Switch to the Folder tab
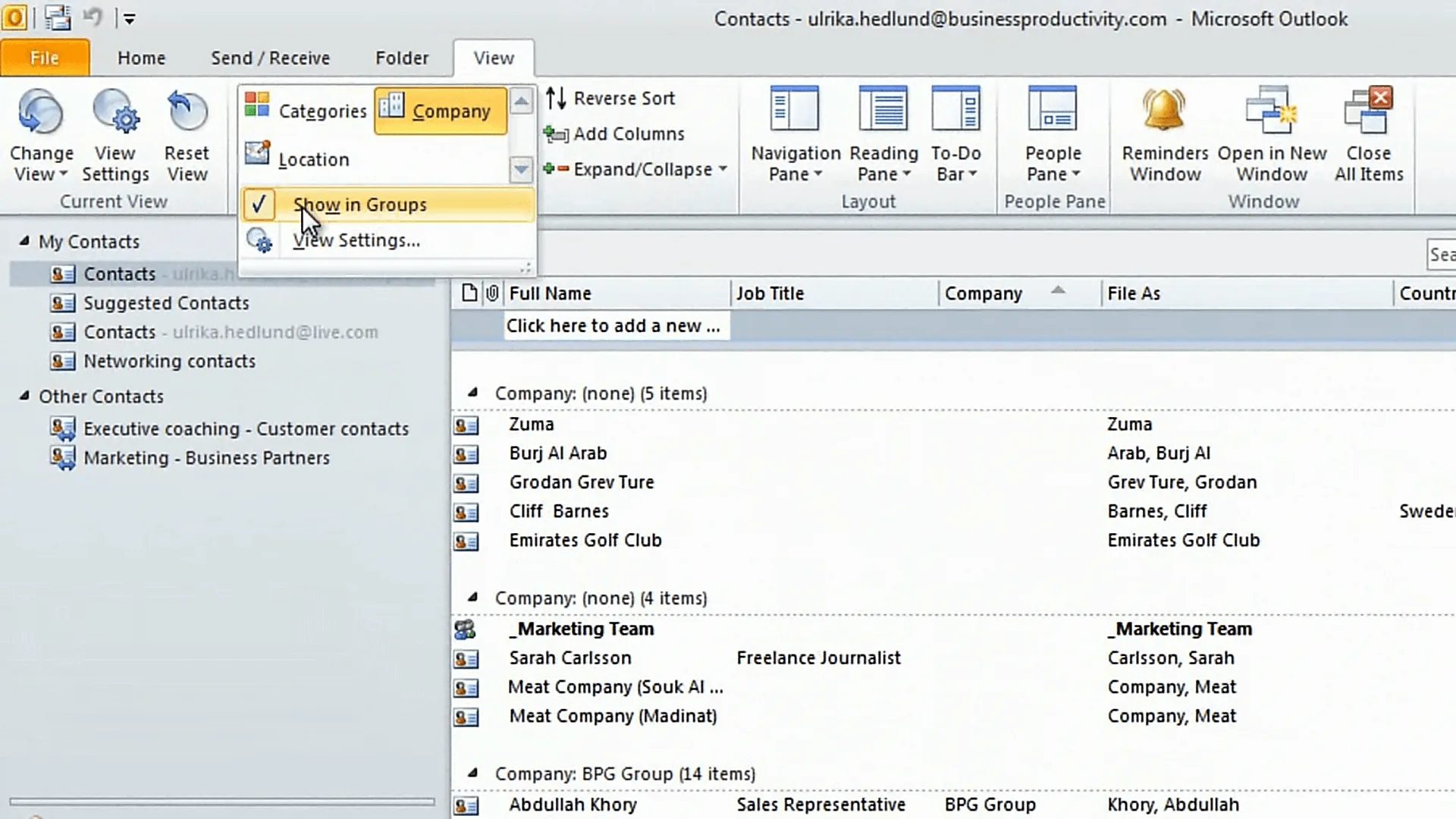This screenshot has height=819, width=1456. point(402,58)
